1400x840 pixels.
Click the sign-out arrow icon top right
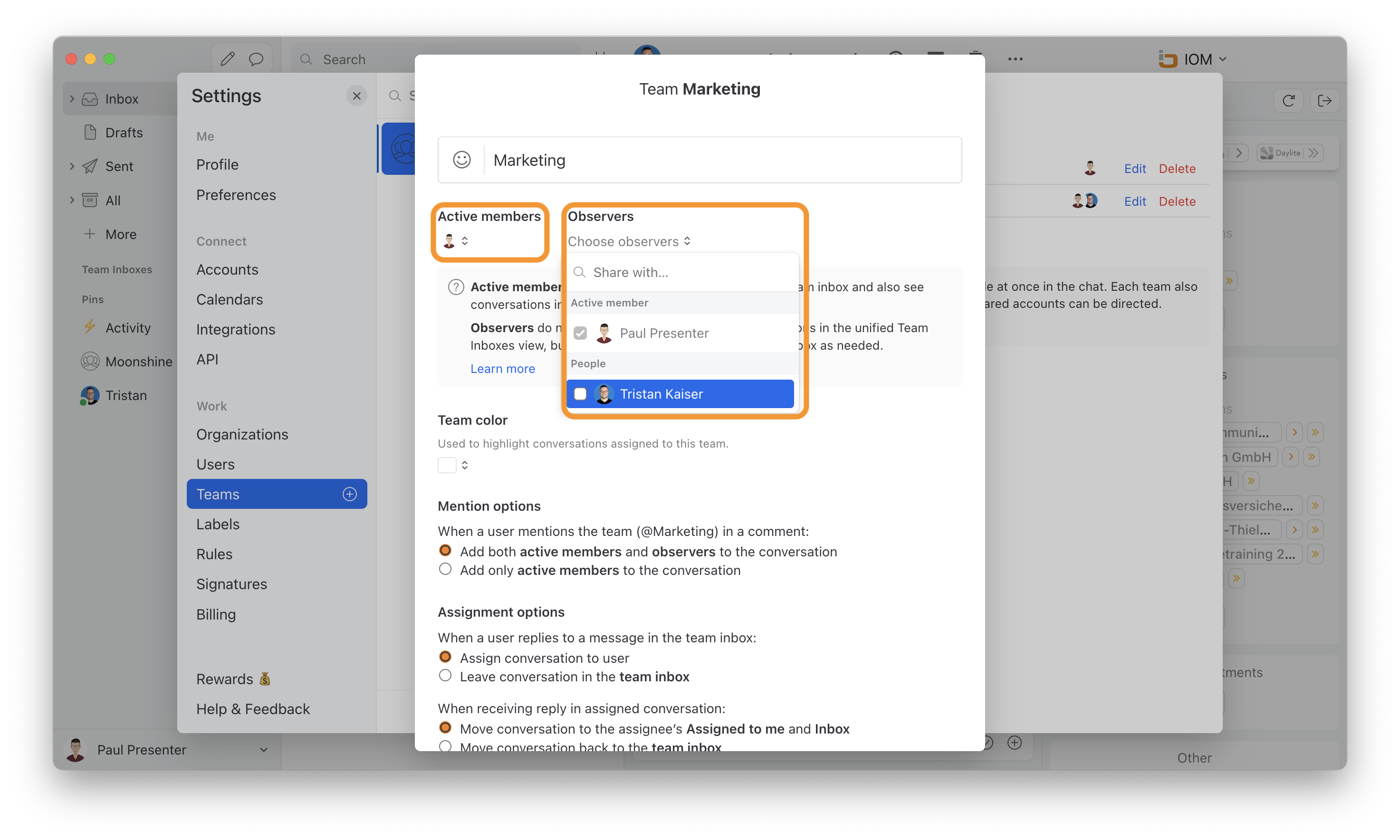point(1325,101)
